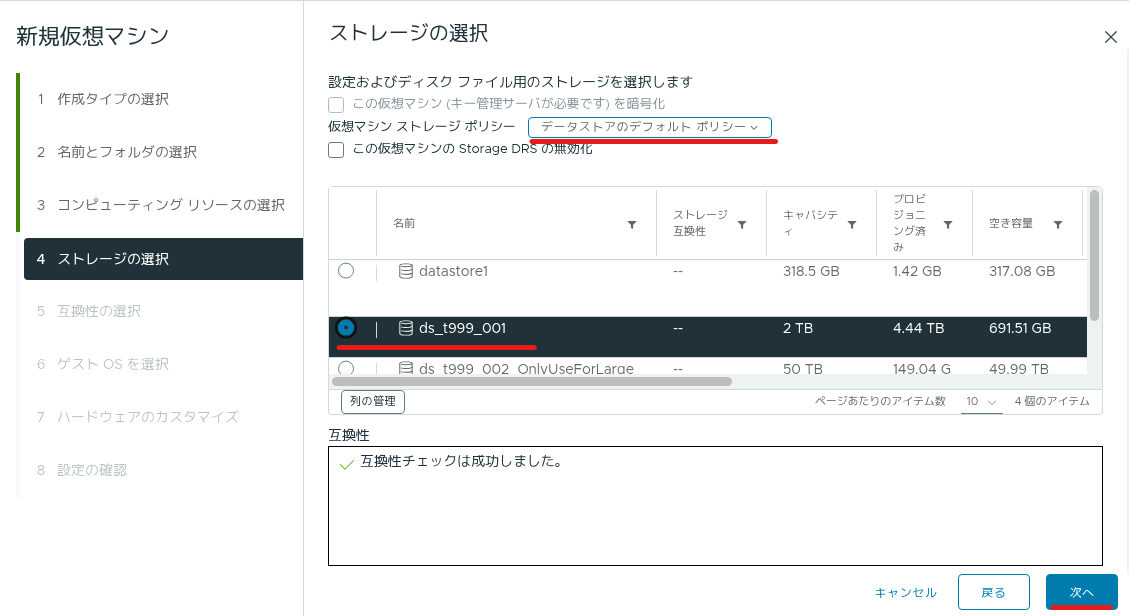Image resolution: width=1129 pixels, height=616 pixels.
Task: Open the 列の管理 button
Action: click(373, 401)
